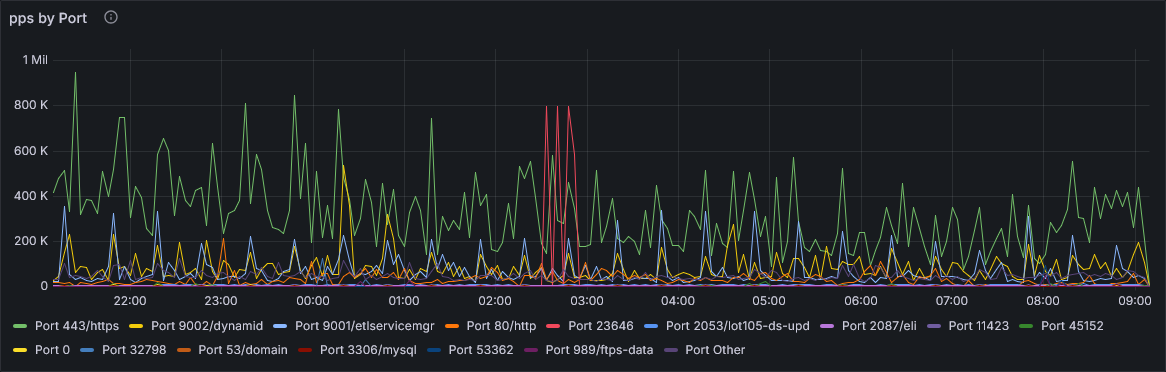
Task: Click the panel info icon beside the title
Action: pos(111,17)
